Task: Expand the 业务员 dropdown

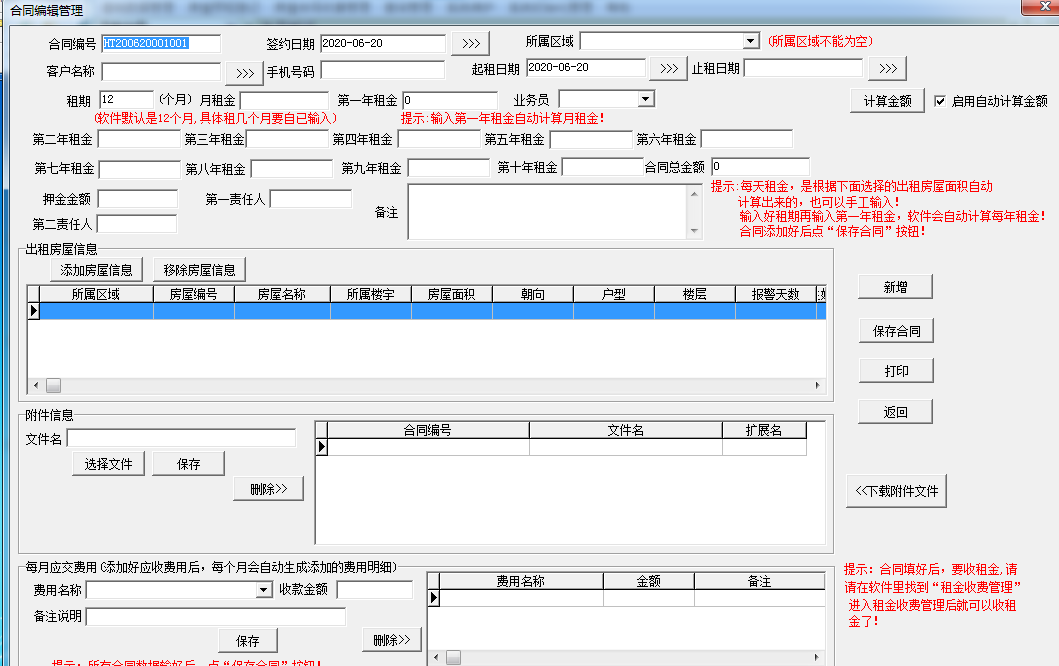Action: click(646, 99)
